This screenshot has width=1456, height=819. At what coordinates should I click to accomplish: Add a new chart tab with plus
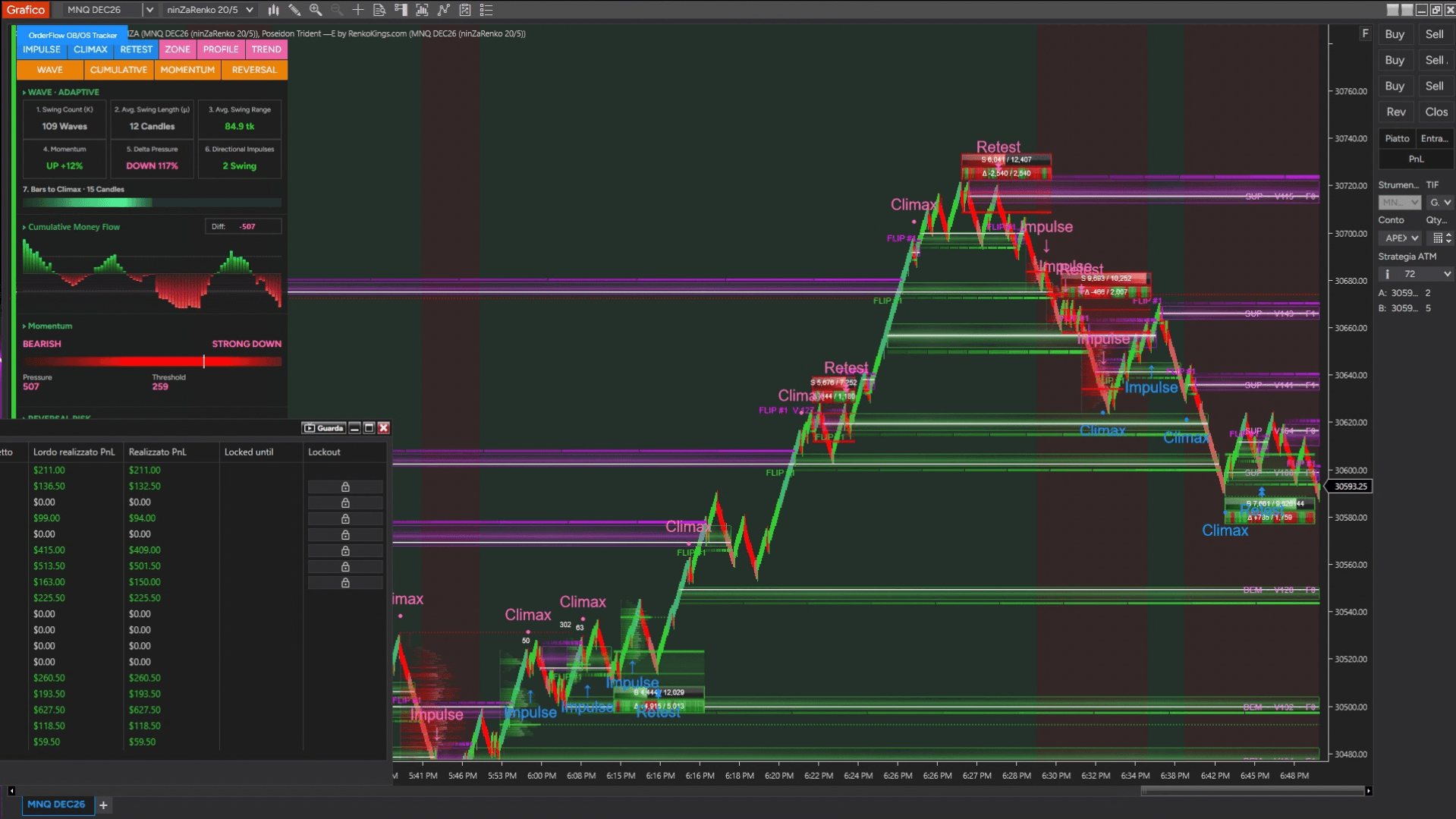(x=104, y=805)
